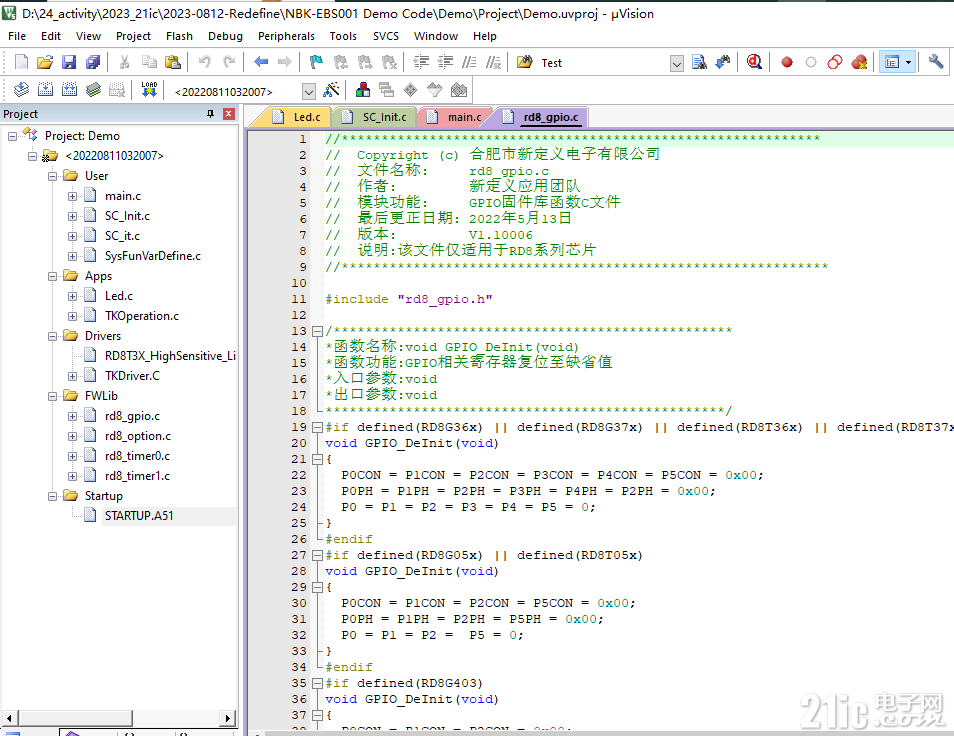Navigate forwards with the right arrow
Image resolution: width=954 pixels, height=736 pixels.
tap(284, 62)
